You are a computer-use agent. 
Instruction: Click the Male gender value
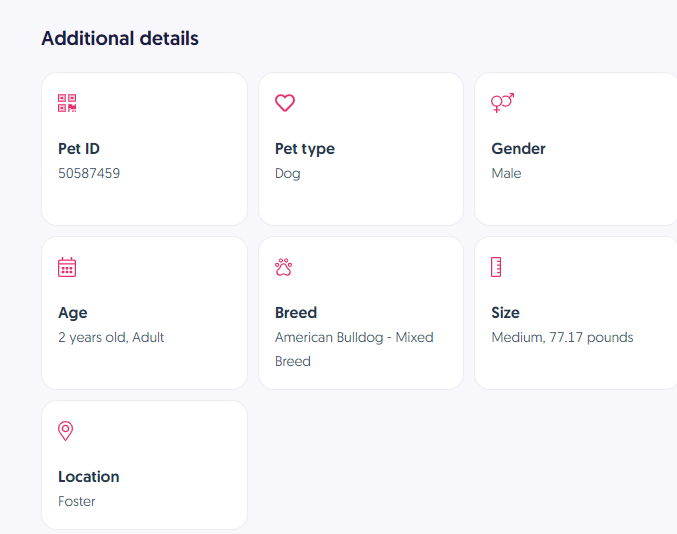[506, 173]
